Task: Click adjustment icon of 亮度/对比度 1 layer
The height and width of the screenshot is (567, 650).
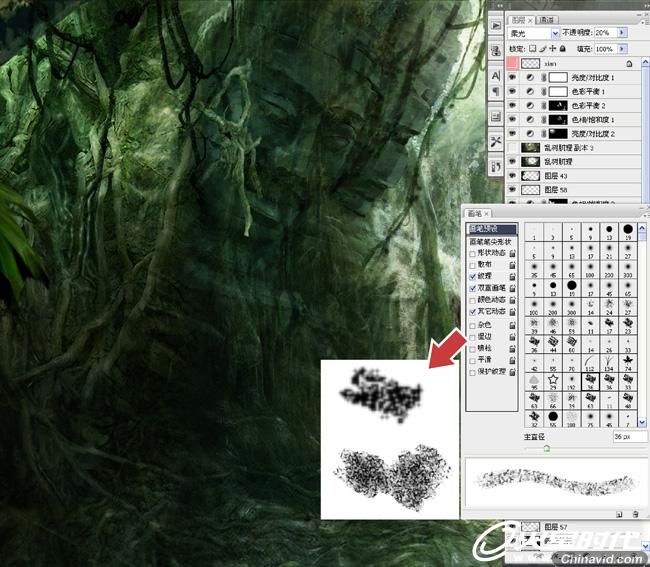Action: click(x=530, y=78)
